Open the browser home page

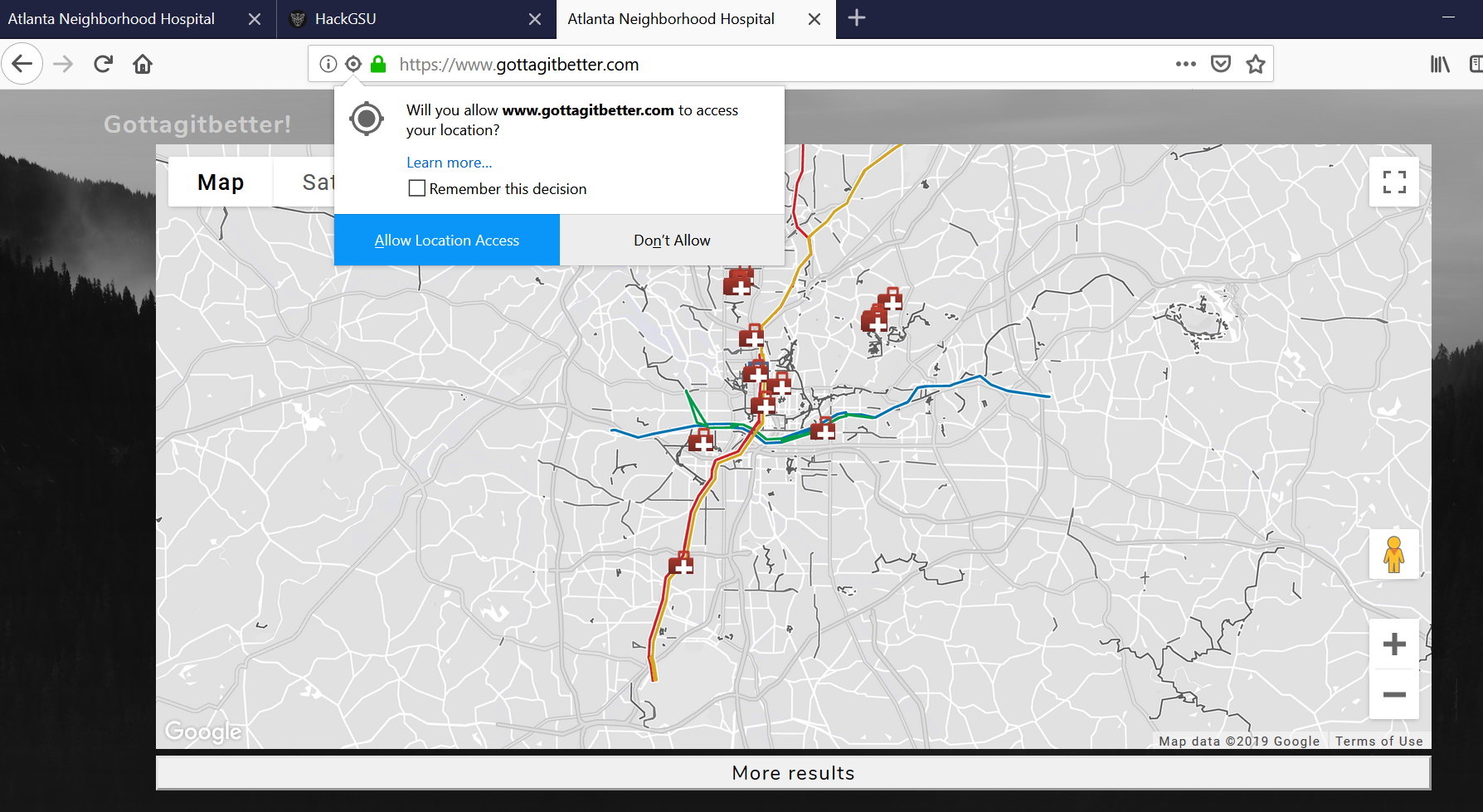point(143,64)
